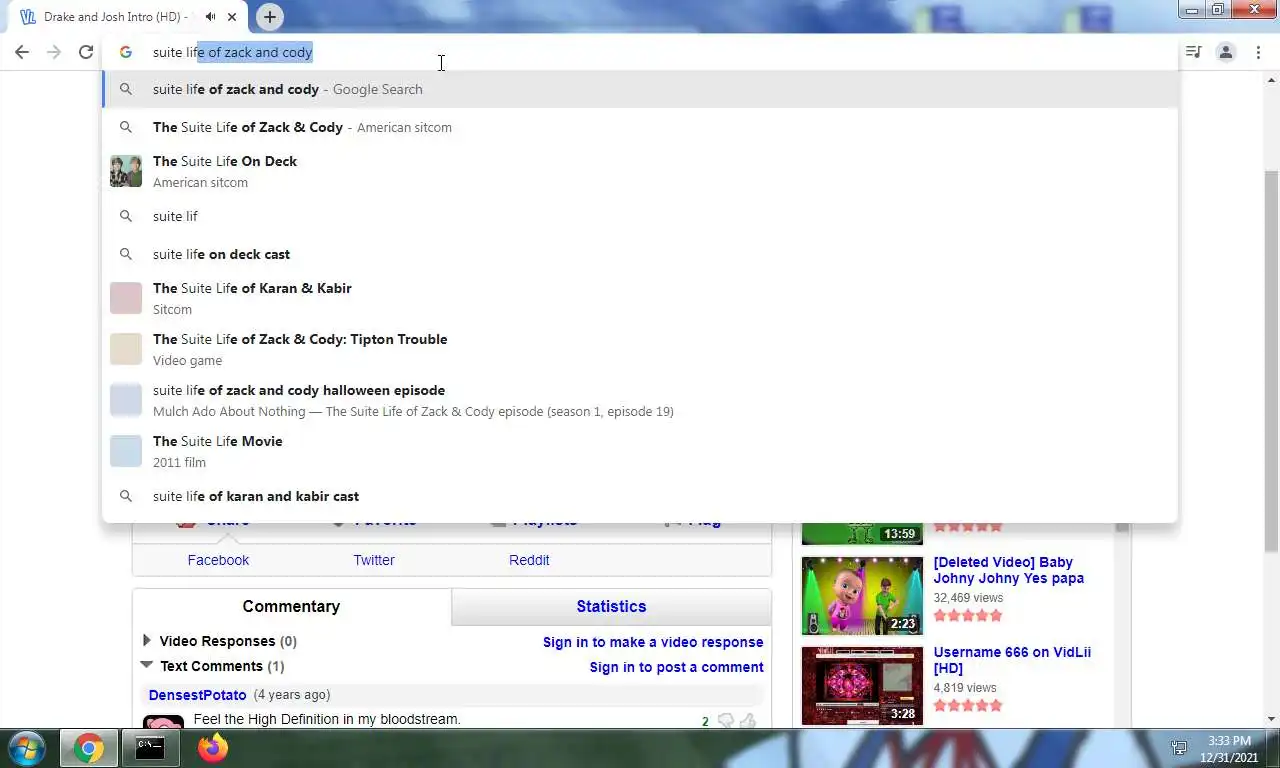
Task: Click The Suite Life On Deck thumbnail image
Action: coord(126,171)
